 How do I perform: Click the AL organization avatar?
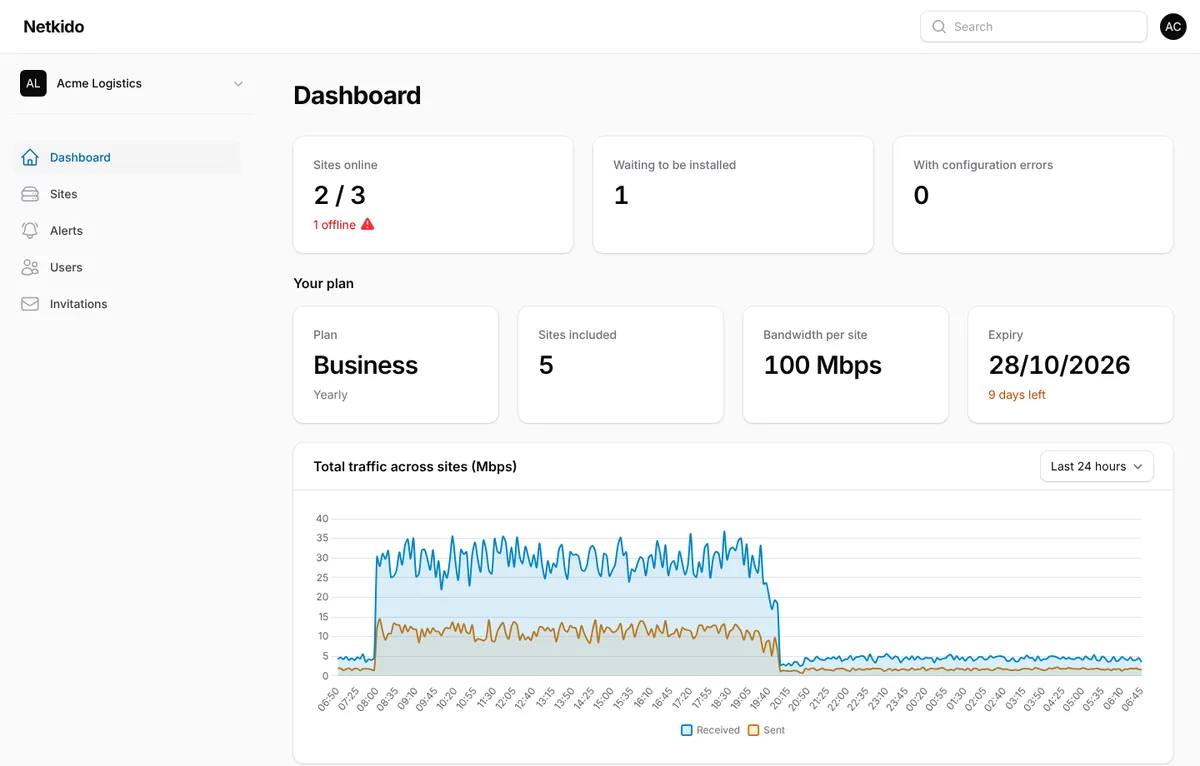[33, 83]
